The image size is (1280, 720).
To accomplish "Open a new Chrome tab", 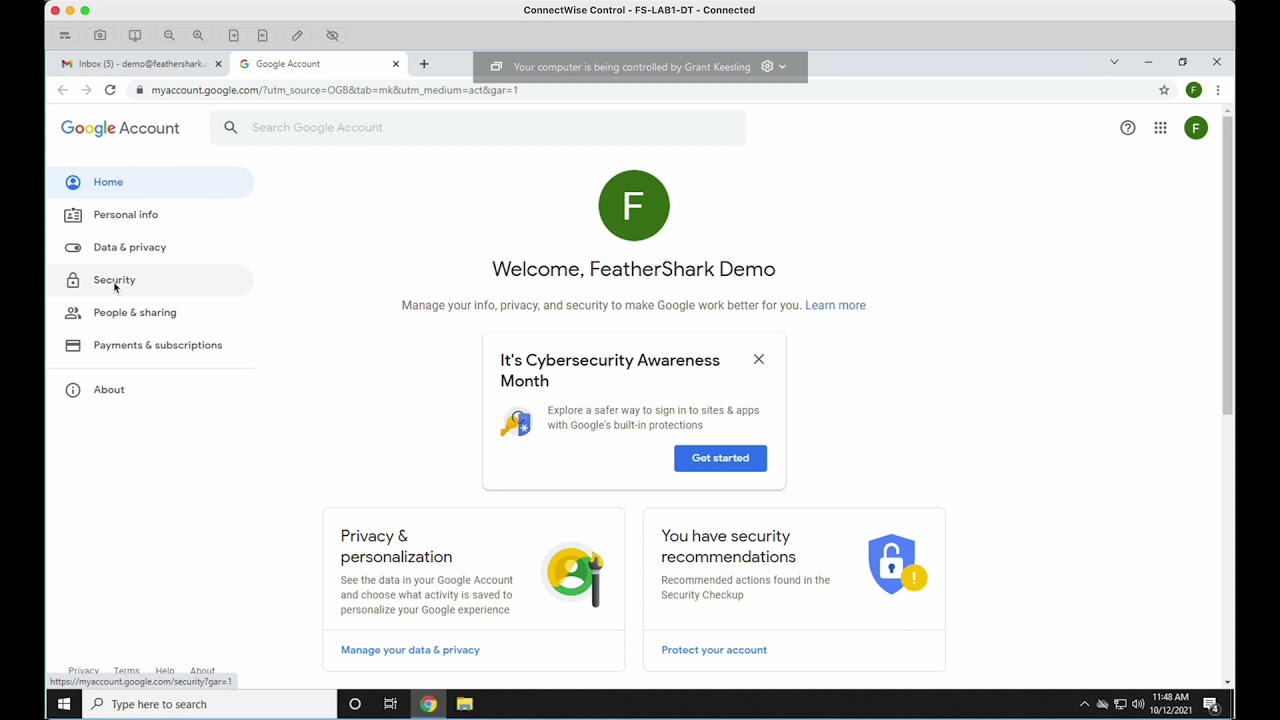I will coord(424,64).
